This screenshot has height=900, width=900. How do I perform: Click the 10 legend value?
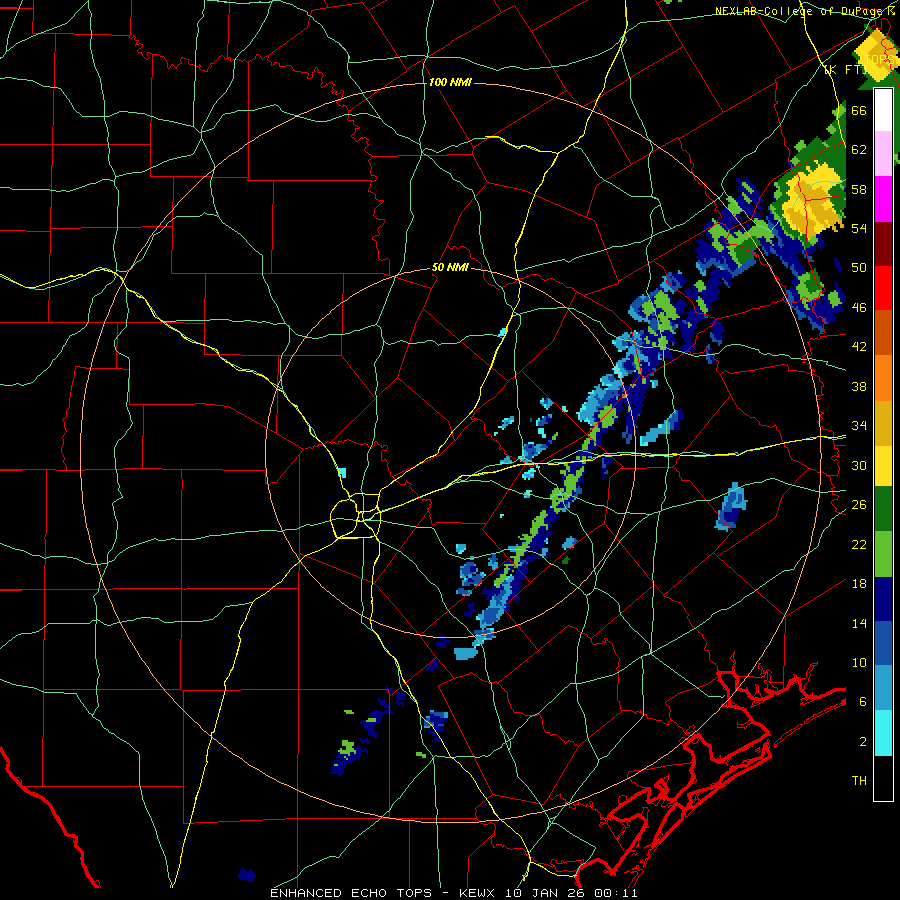[x=859, y=662]
